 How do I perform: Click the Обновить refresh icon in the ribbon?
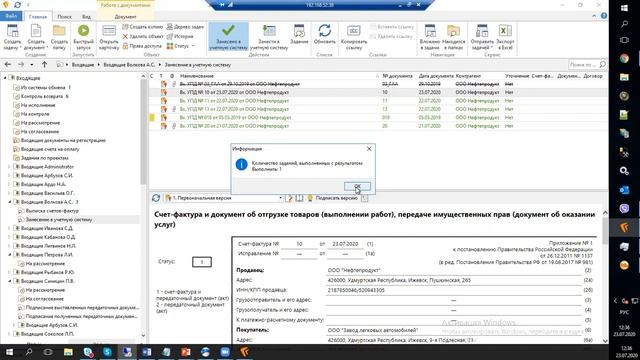[x=324, y=31]
